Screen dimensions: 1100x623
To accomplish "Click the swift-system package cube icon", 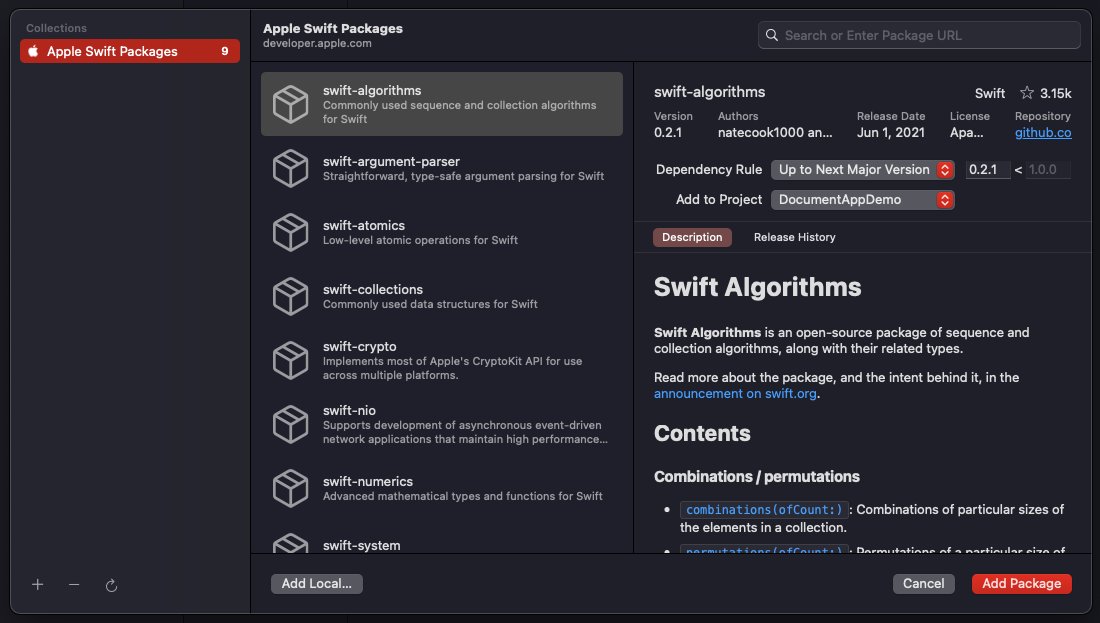I will 290,544.
